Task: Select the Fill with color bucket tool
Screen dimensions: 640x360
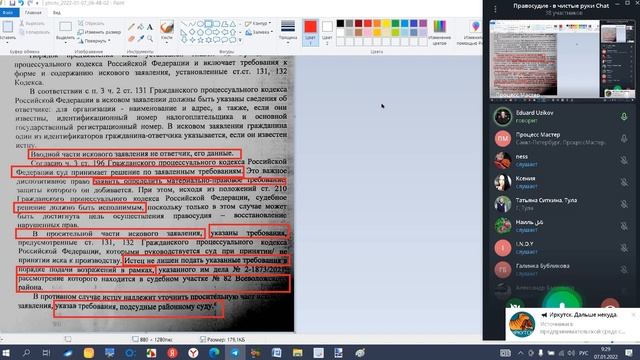Action: click(140, 27)
